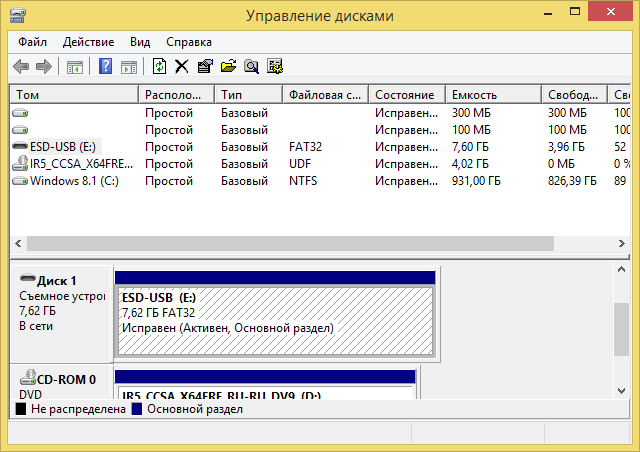
Task: Sort by the Том column header
Action: point(74,95)
